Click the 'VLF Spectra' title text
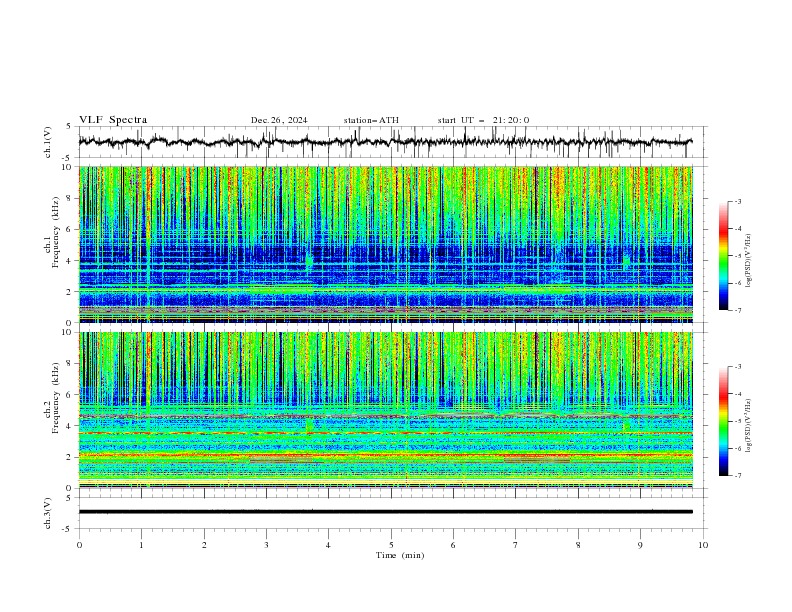The image size is (792, 612). click(113, 120)
